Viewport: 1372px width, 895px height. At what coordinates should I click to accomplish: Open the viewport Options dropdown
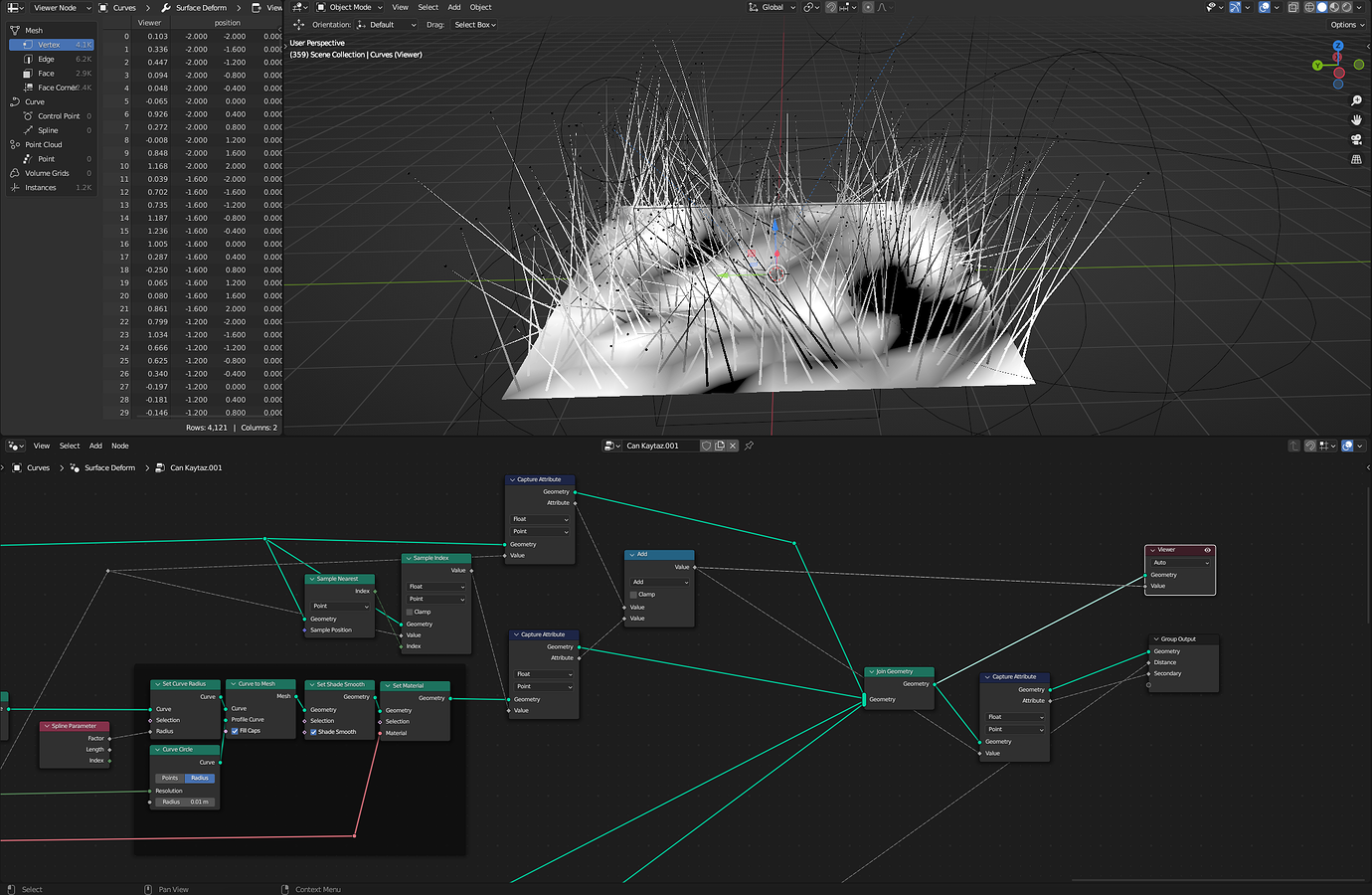[1346, 25]
